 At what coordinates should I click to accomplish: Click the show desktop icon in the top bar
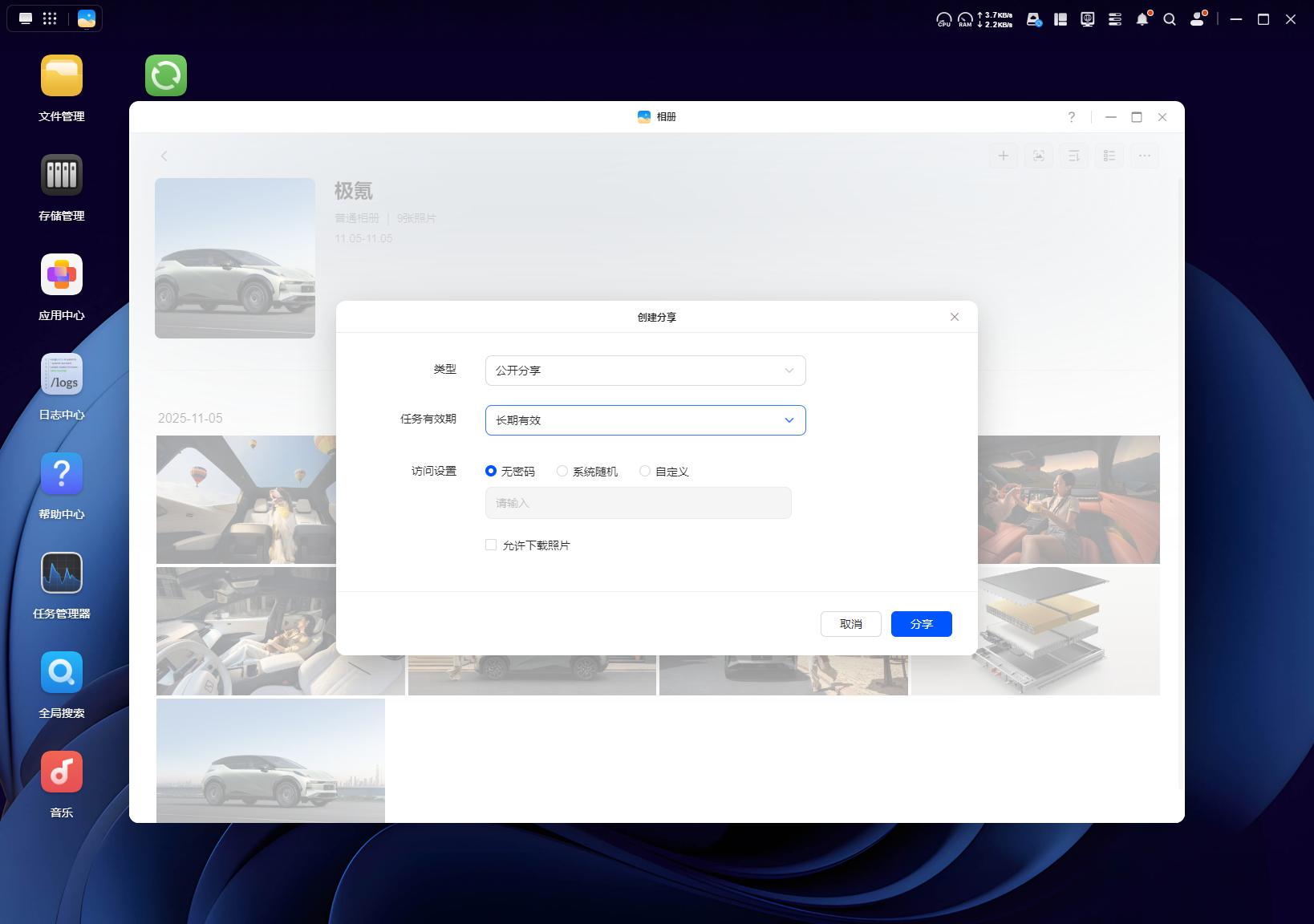pyautogui.click(x=26, y=18)
